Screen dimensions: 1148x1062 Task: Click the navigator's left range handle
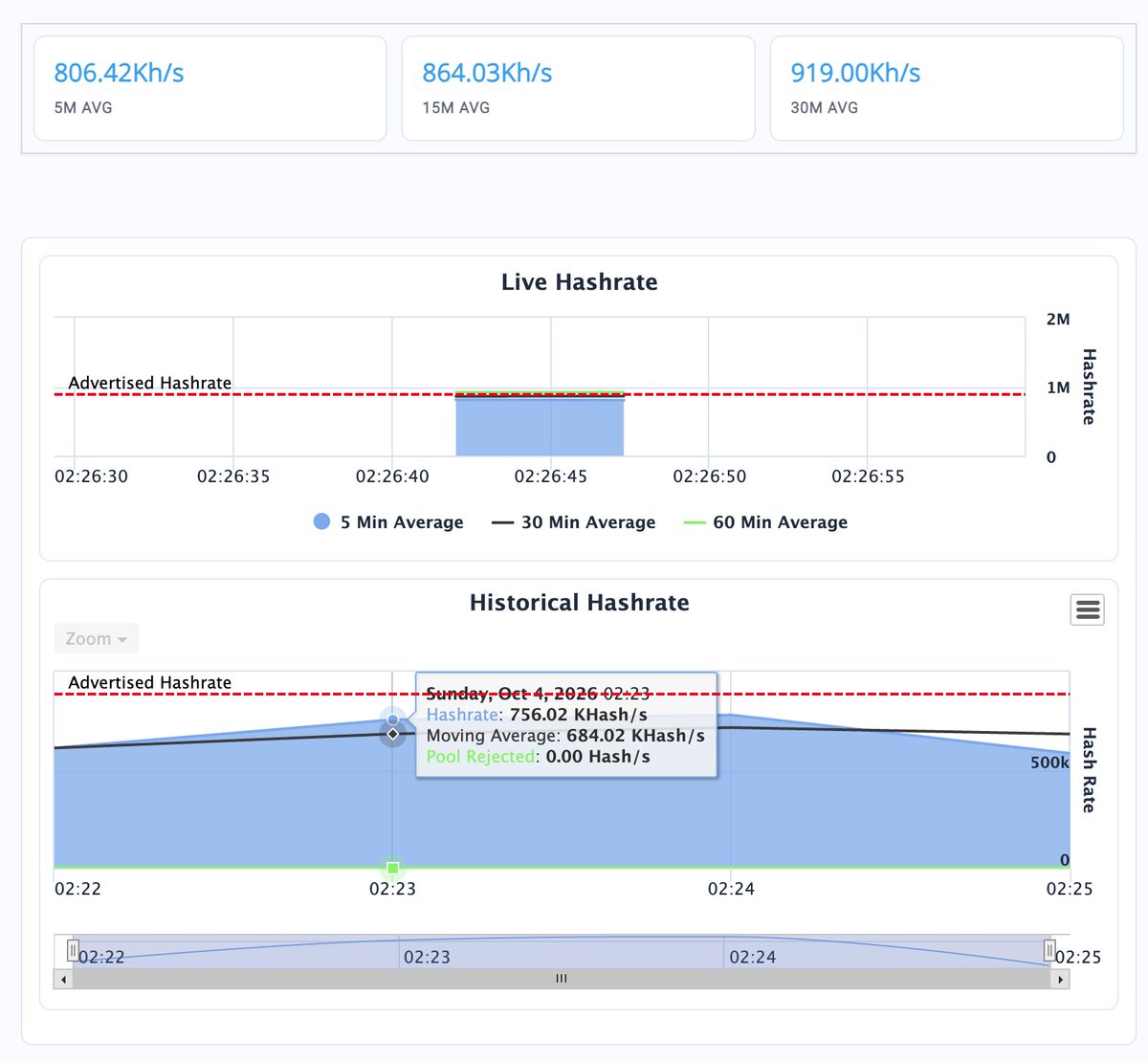73,950
